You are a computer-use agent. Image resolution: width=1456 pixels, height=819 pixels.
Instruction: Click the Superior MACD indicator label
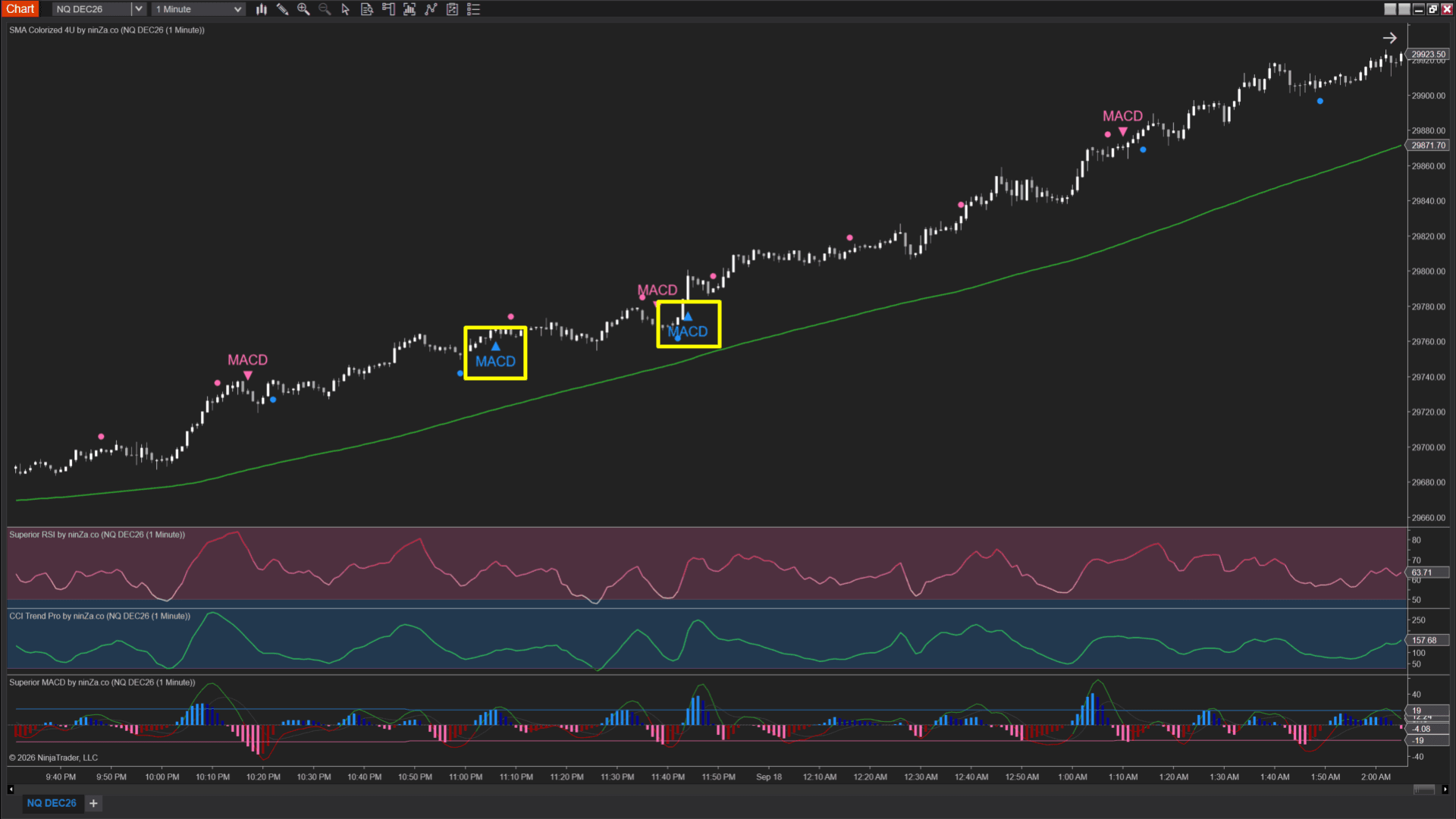click(102, 682)
